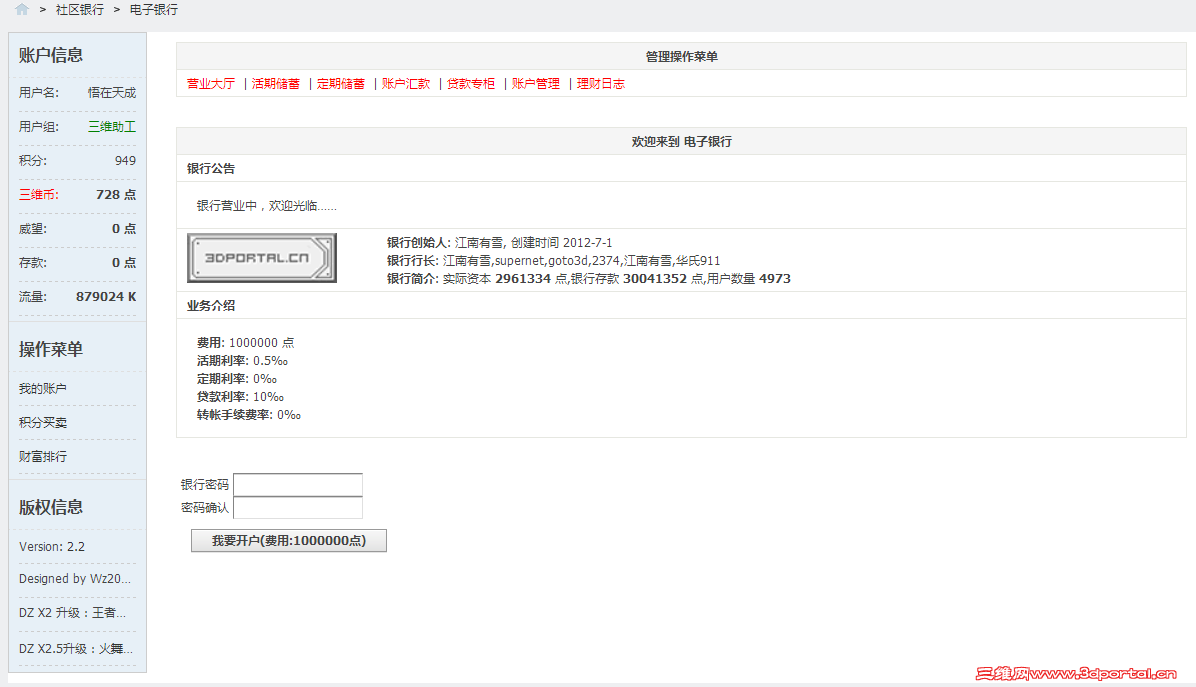Click the 银行公告 section heading
The width and height of the screenshot is (1196, 687).
point(211,169)
